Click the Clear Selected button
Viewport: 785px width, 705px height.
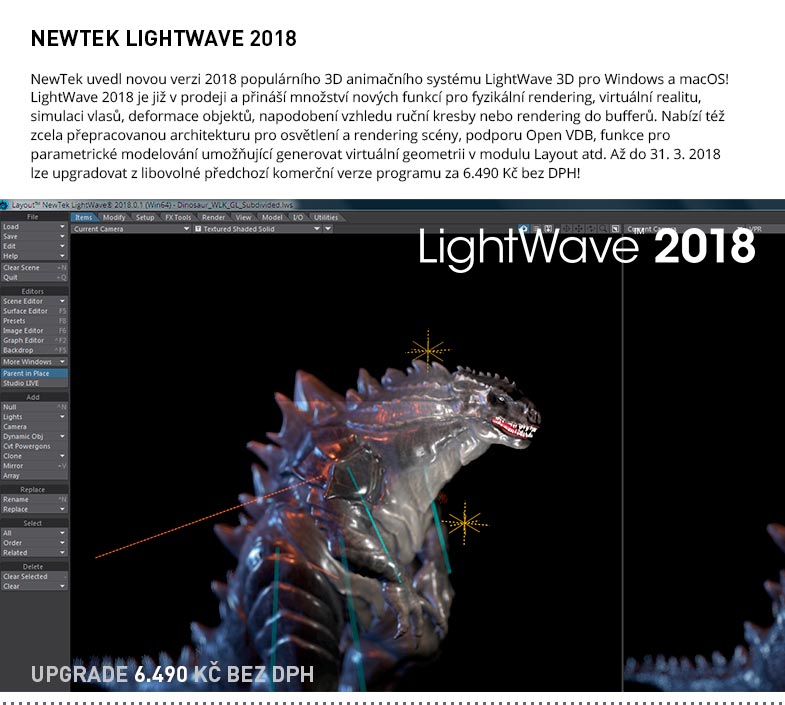pyautogui.click(x=34, y=576)
